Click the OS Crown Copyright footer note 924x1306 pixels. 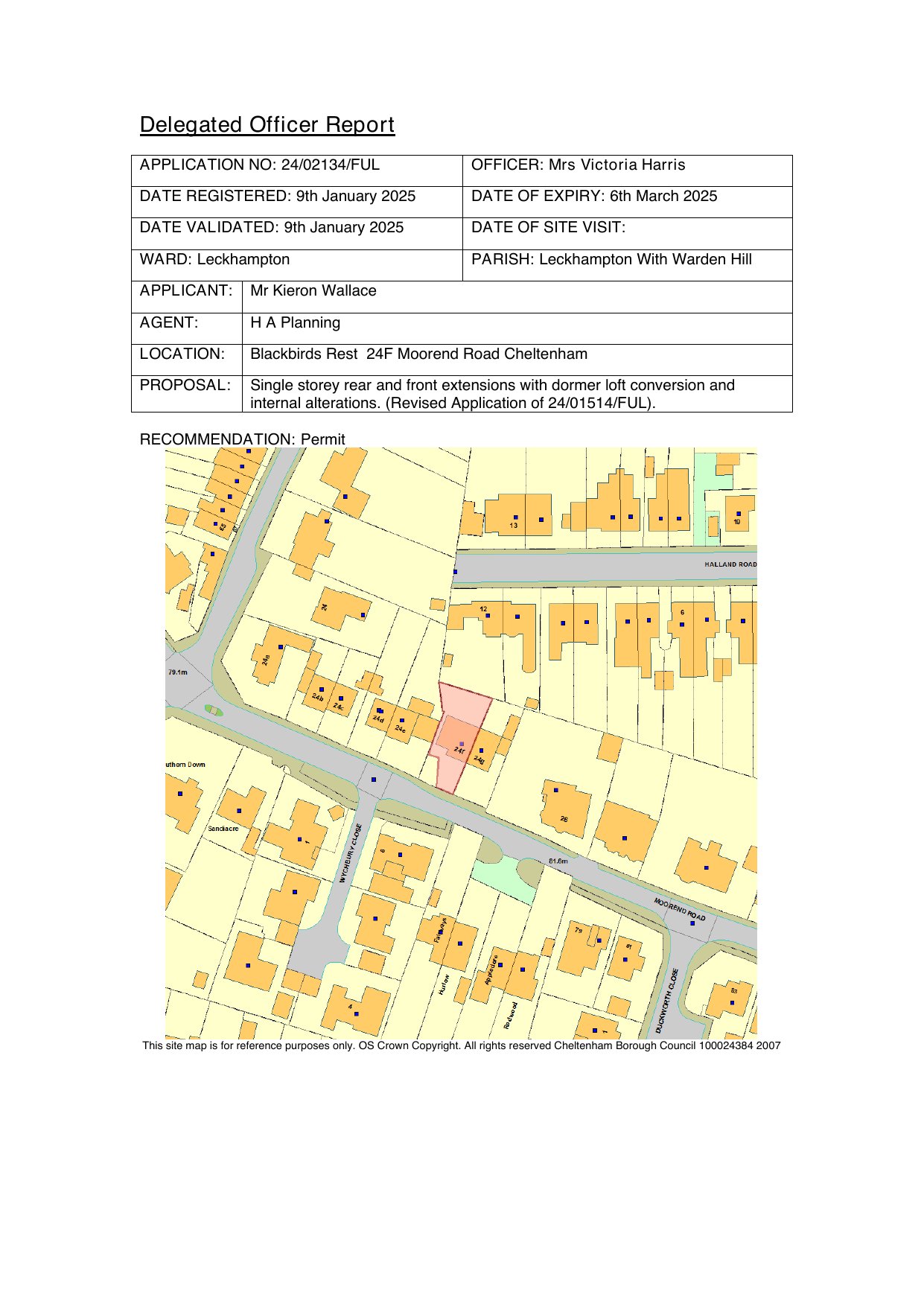click(461, 1046)
